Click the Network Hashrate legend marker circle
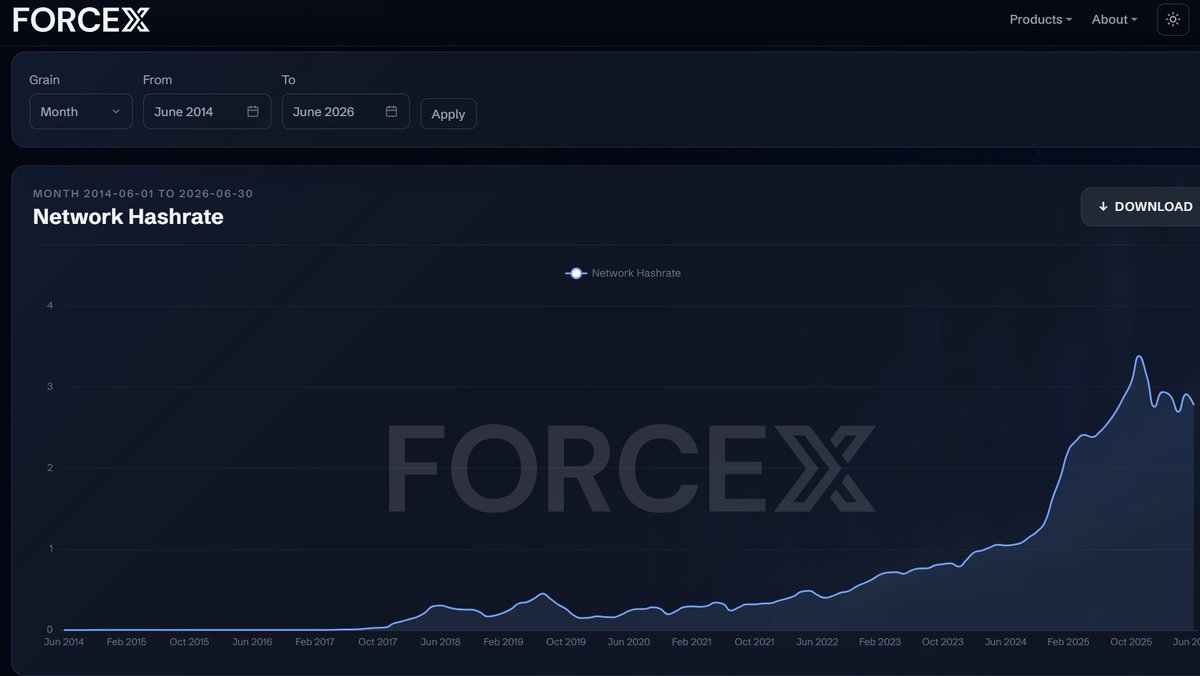1200x676 pixels. 576,273
